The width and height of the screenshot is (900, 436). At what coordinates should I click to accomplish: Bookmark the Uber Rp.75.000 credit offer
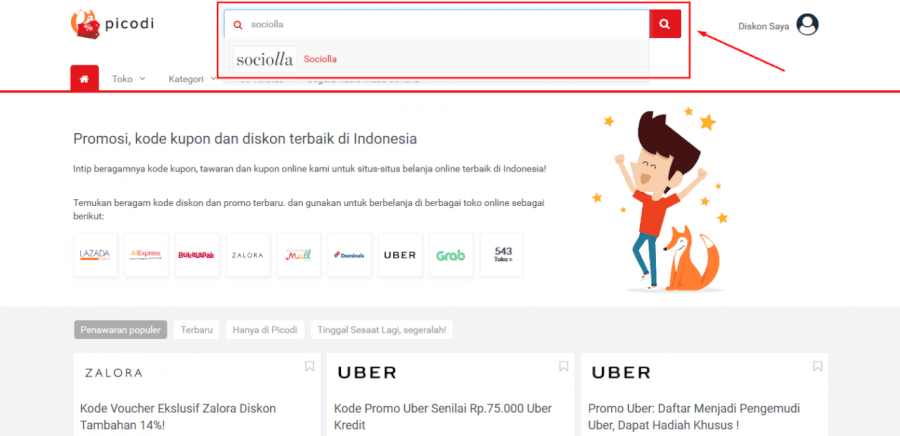pos(564,366)
